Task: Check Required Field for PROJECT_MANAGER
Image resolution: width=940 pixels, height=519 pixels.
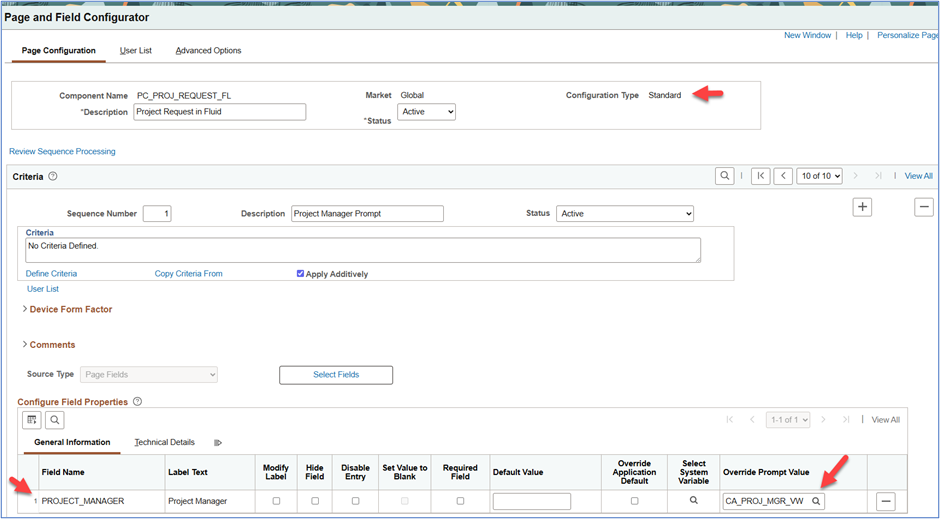Action: coord(460,501)
